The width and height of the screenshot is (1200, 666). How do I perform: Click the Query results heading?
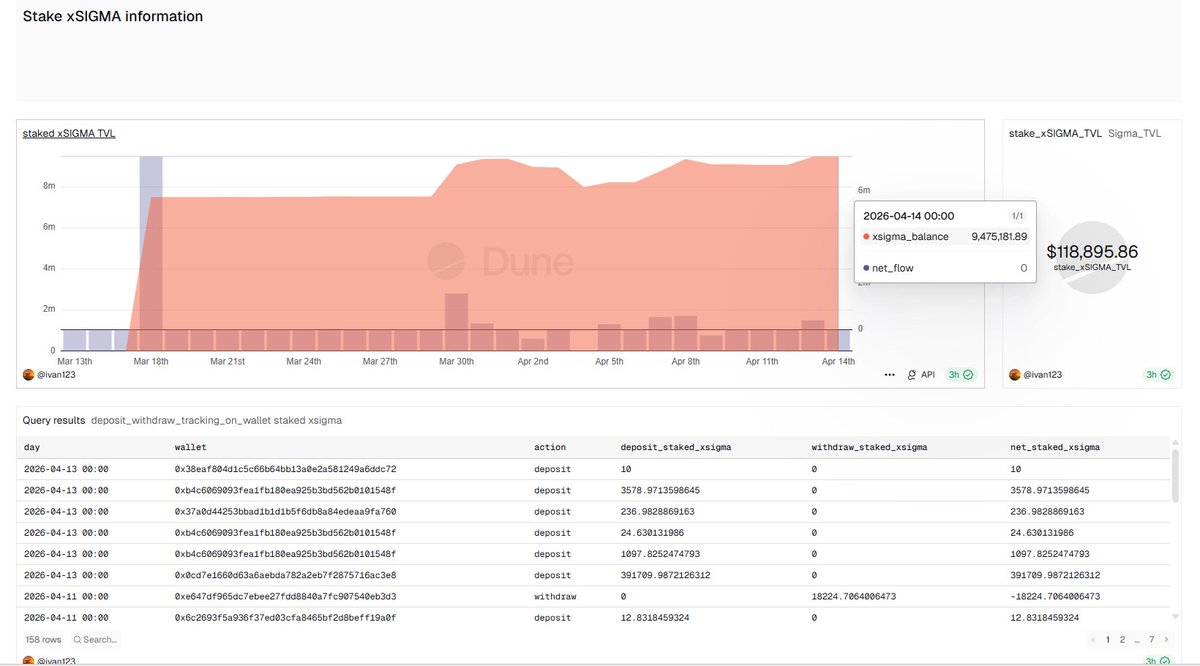coord(52,421)
